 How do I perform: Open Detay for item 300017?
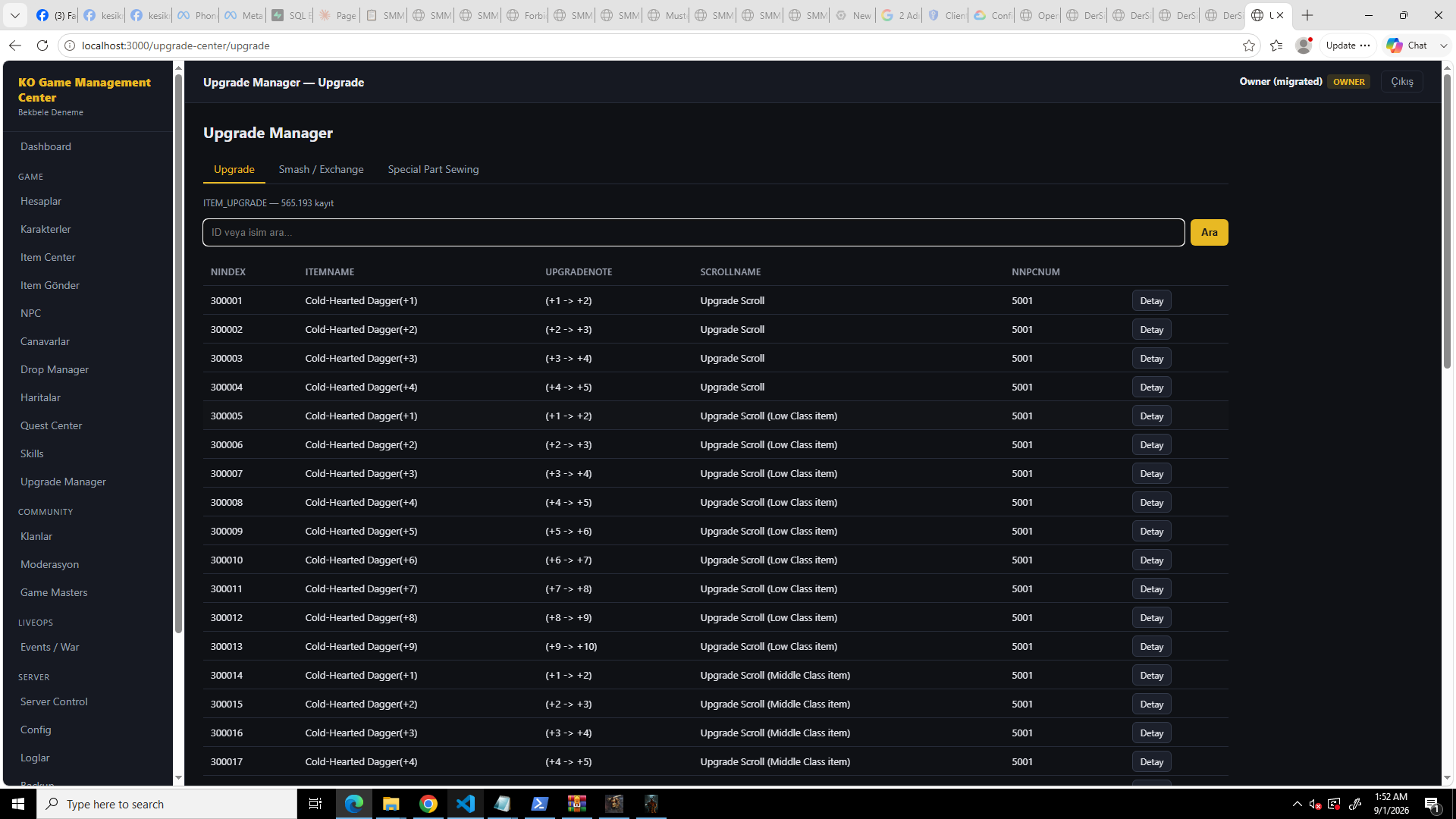click(1151, 762)
